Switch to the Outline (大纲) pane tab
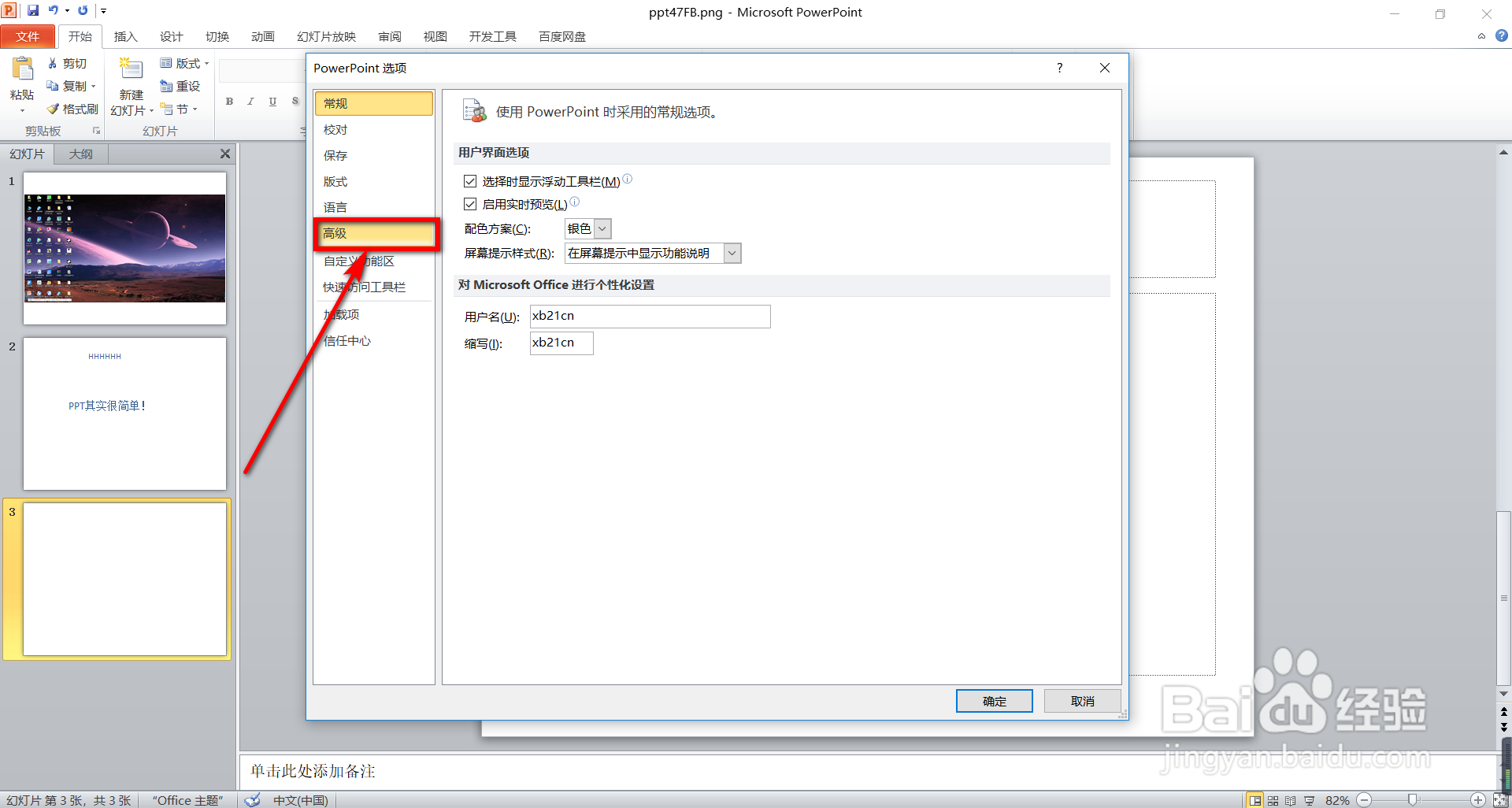1512x808 pixels. click(80, 154)
